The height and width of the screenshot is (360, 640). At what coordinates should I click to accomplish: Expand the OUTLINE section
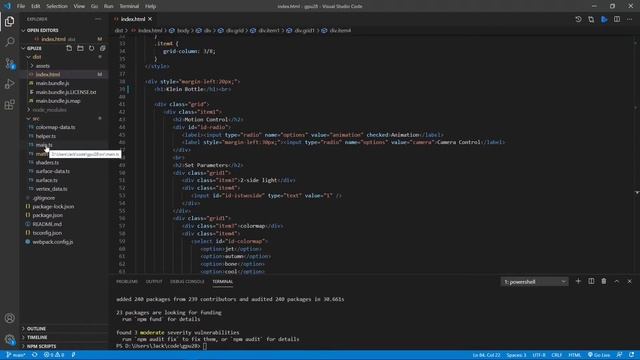36,329
